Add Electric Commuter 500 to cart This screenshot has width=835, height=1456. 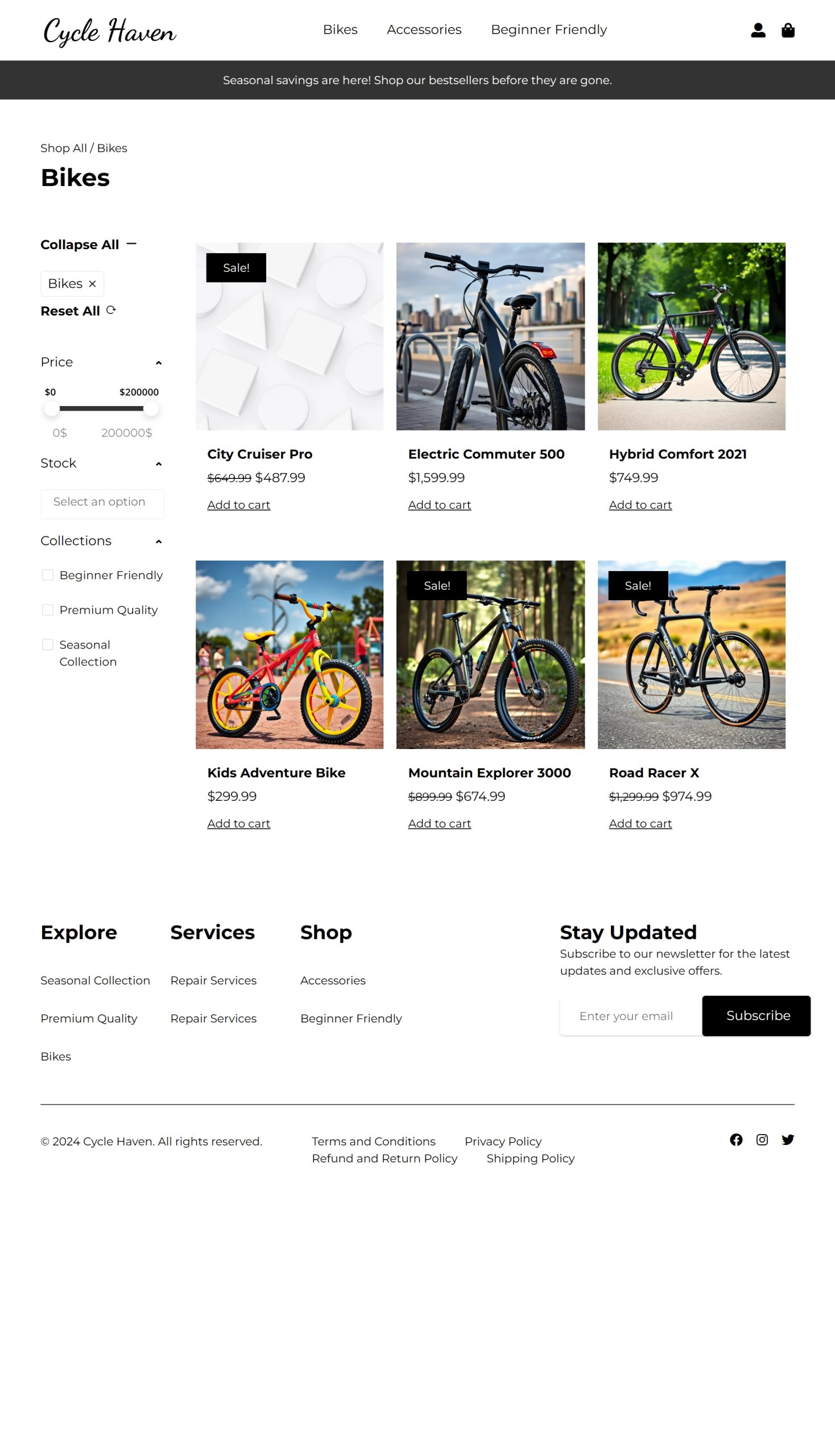click(439, 504)
